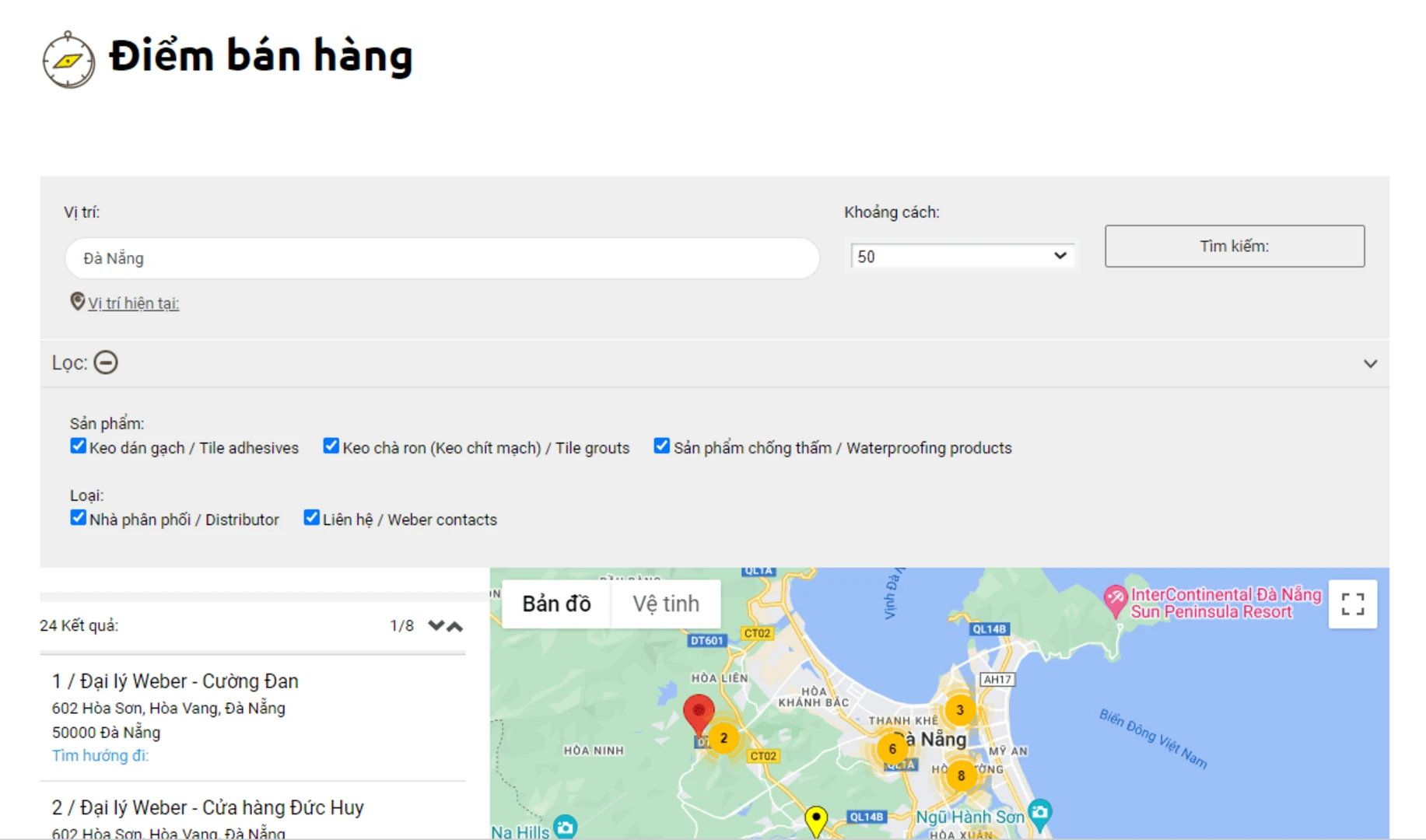
Task: Click the Vị trí hiện tại link
Action: tap(133, 303)
